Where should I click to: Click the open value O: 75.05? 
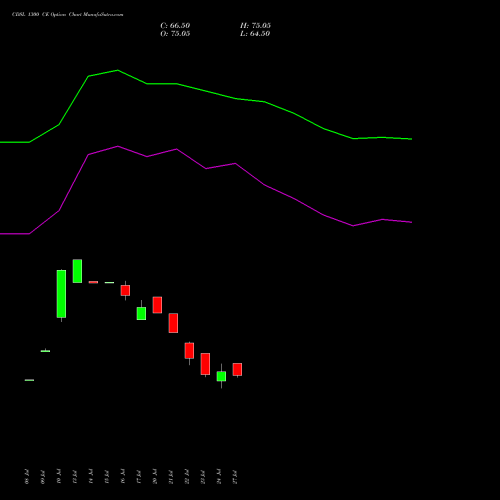coord(175,34)
